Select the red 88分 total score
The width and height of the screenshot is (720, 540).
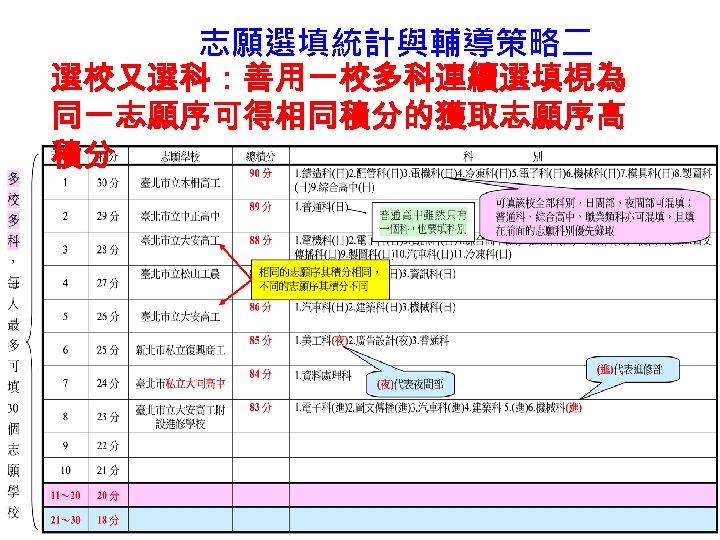point(260,240)
